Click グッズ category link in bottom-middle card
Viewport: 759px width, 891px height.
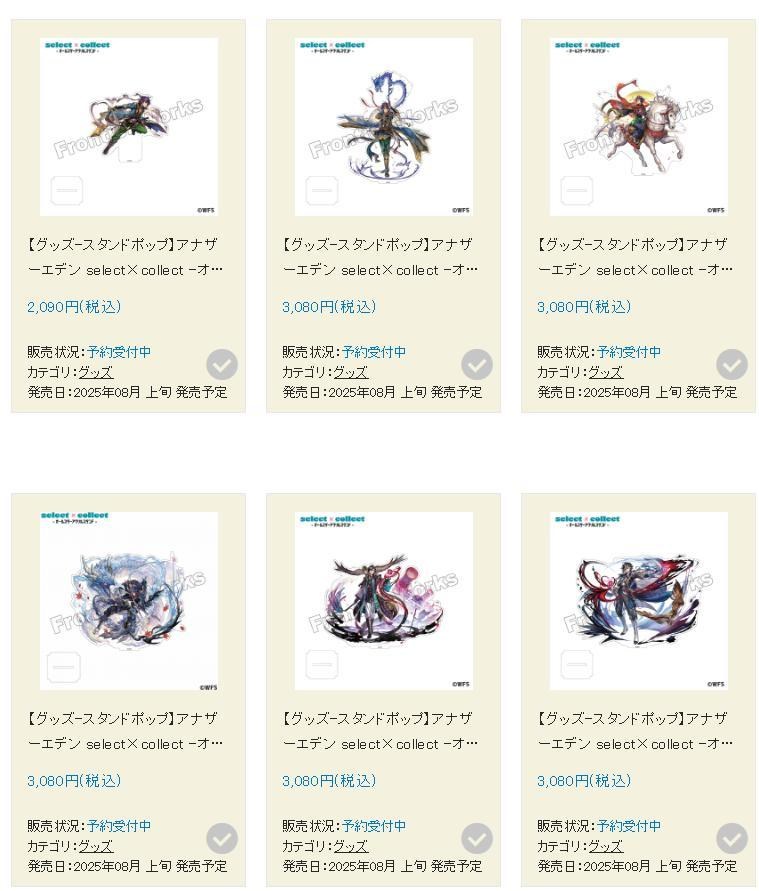tap(351, 846)
